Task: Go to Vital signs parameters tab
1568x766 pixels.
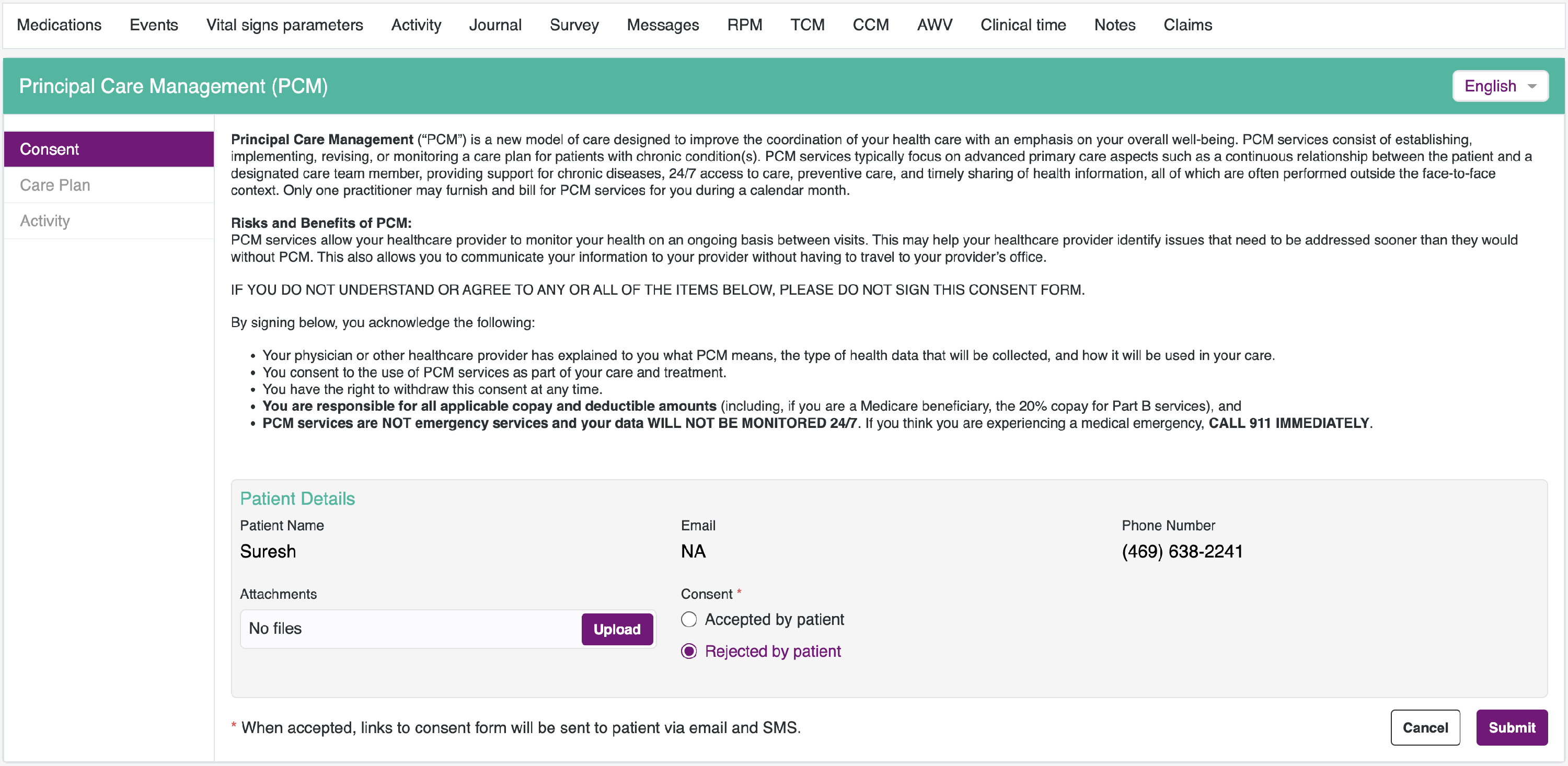Action: click(x=284, y=25)
